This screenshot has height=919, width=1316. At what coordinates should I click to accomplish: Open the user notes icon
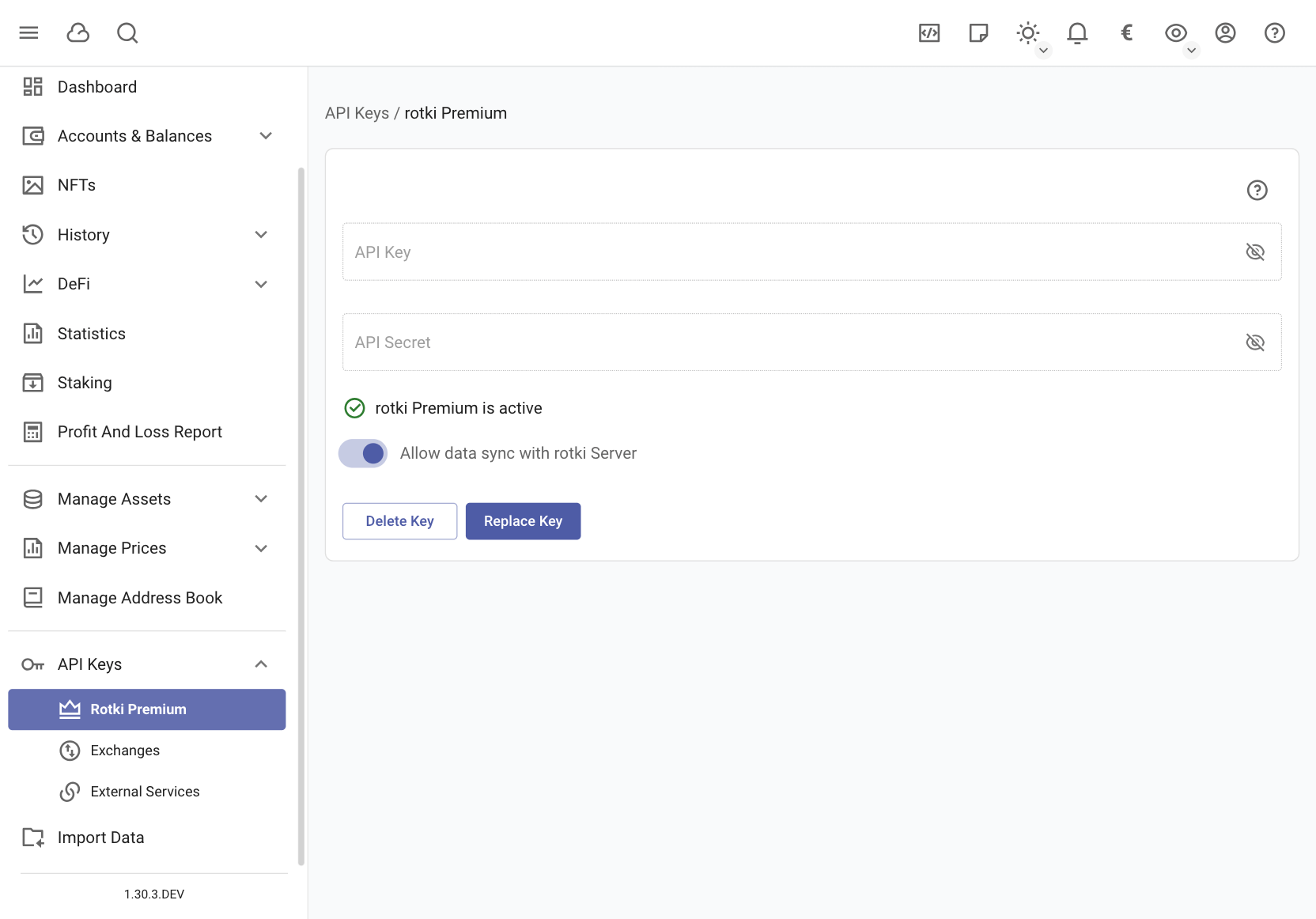tap(978, 32)
